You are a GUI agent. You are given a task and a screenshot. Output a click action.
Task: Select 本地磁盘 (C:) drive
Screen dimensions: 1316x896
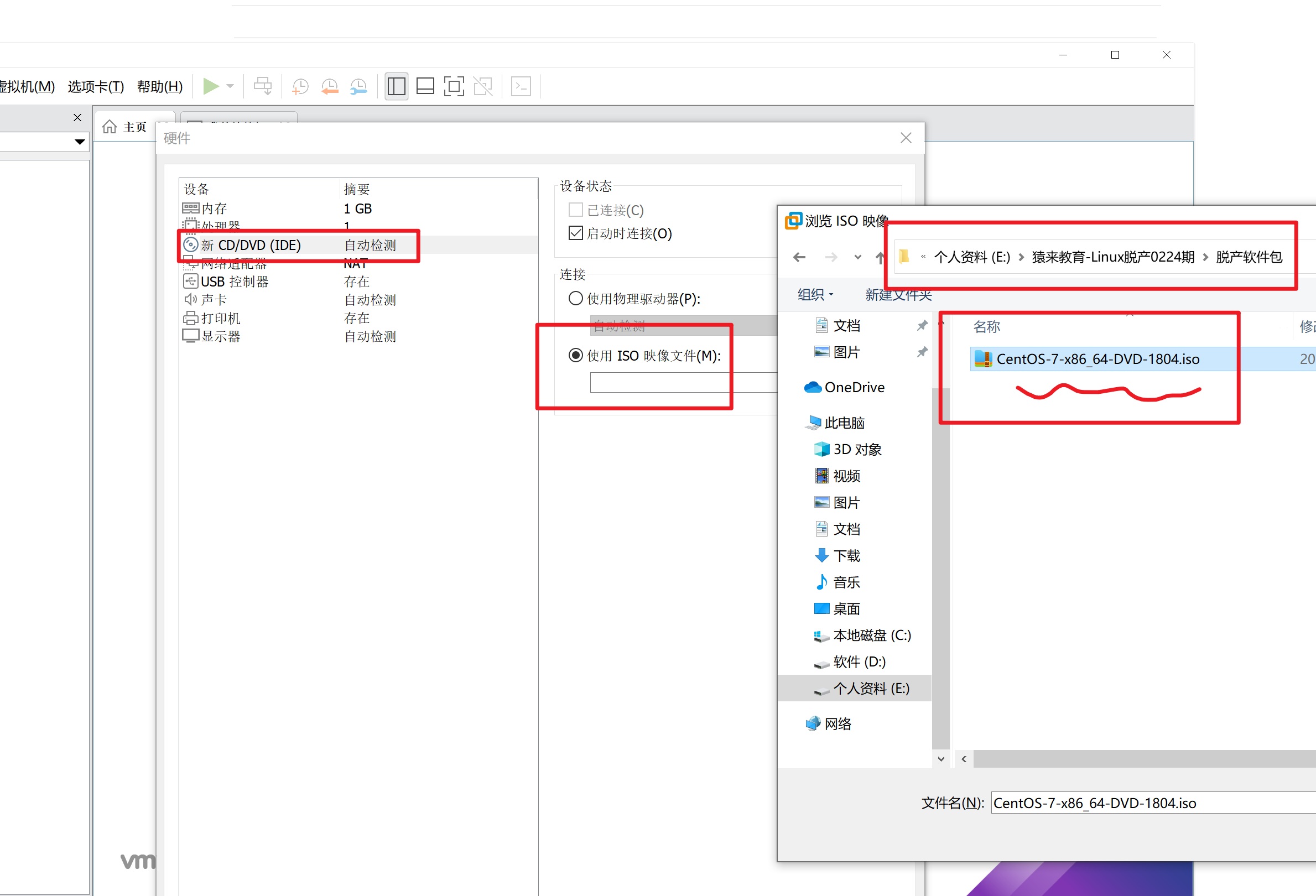[x=863, y=635]
